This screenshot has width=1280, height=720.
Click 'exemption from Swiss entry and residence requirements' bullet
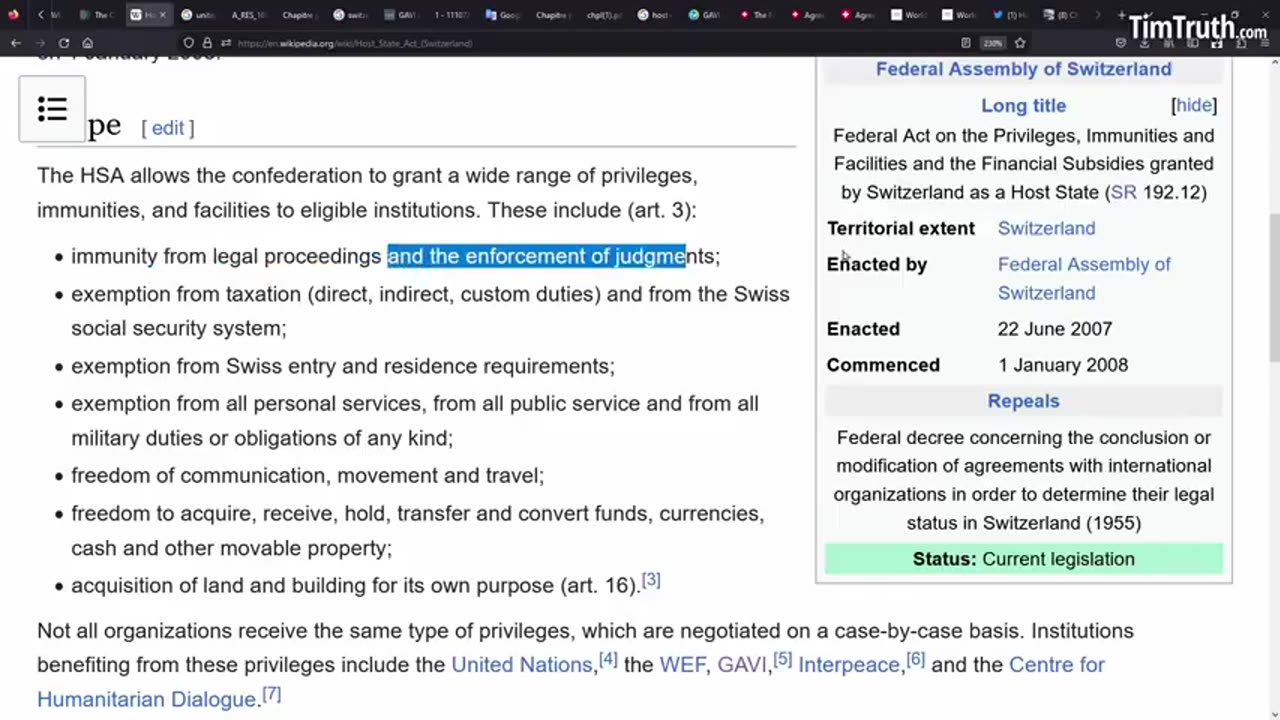point(343,366)
